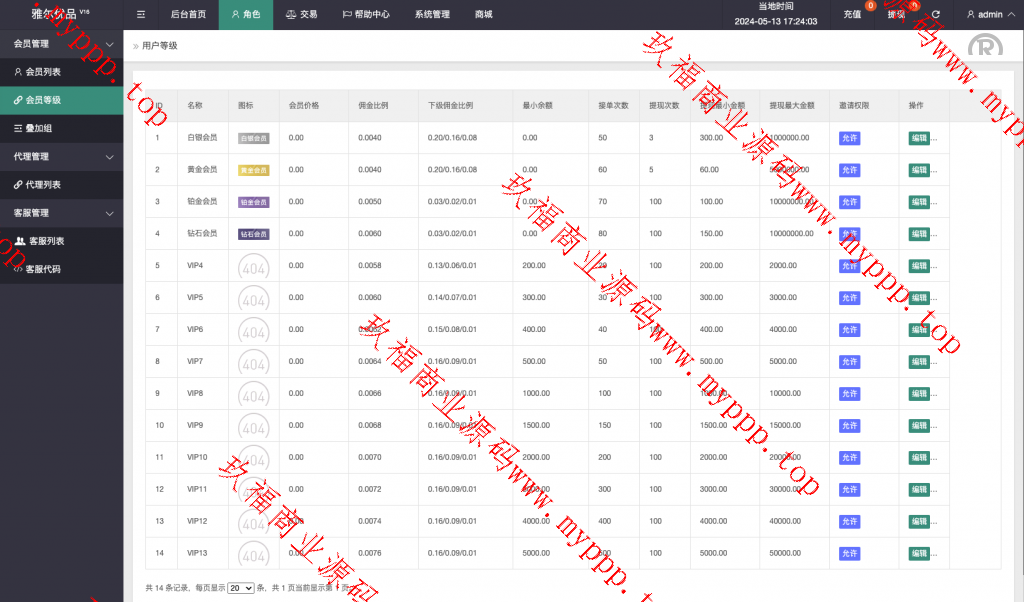Screen dimensions: 1024x602
Task: Toggle 允许 invite permission for VIP13 row
Action: click(x=849, y=554)
